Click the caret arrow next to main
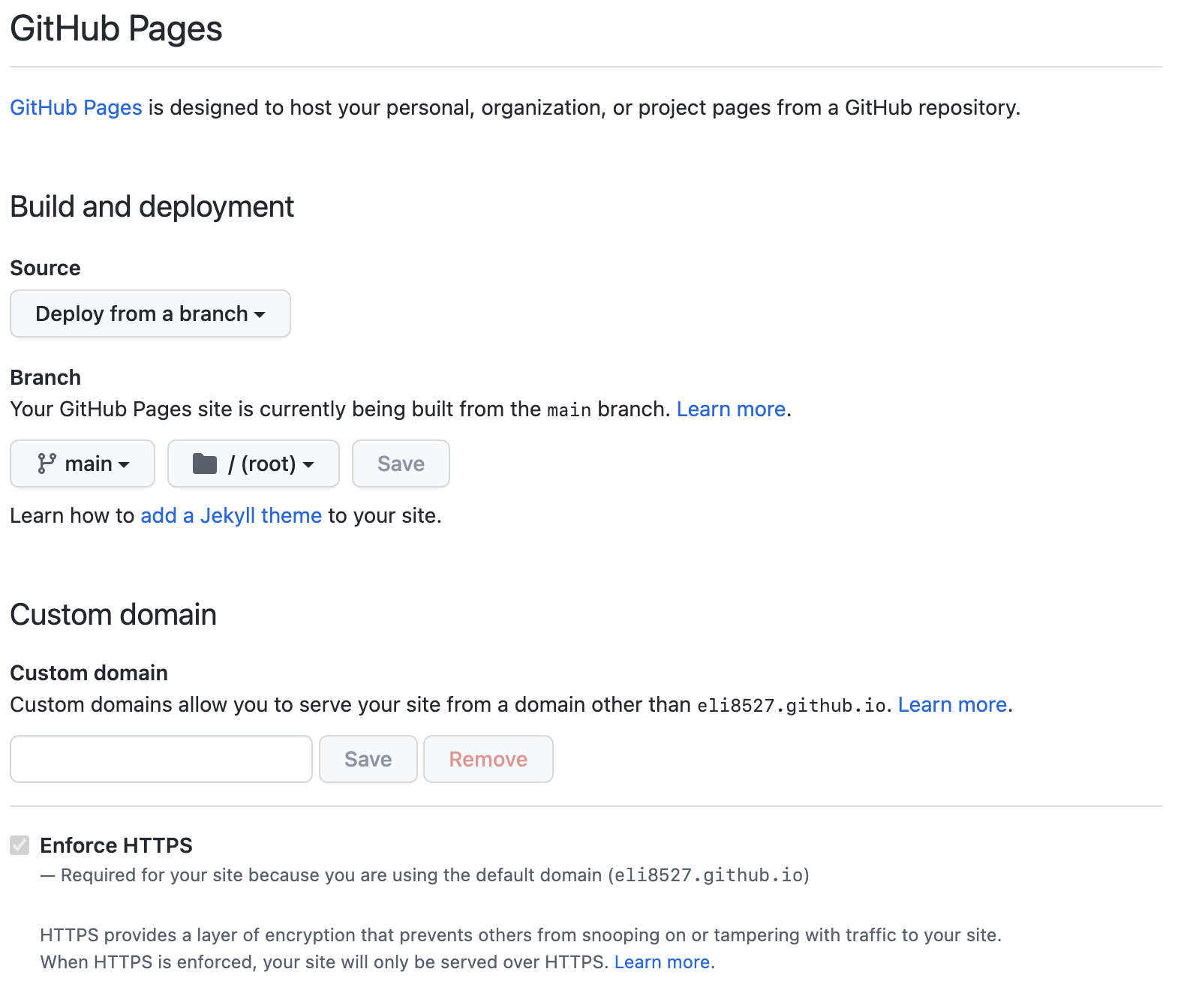This screenshot has height=1008, width=1196. (124, 465)
